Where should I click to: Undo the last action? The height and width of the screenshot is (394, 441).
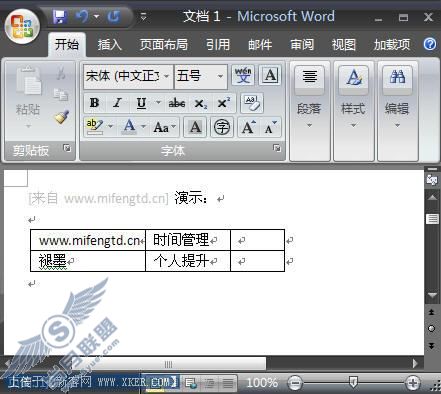point(82,16)
